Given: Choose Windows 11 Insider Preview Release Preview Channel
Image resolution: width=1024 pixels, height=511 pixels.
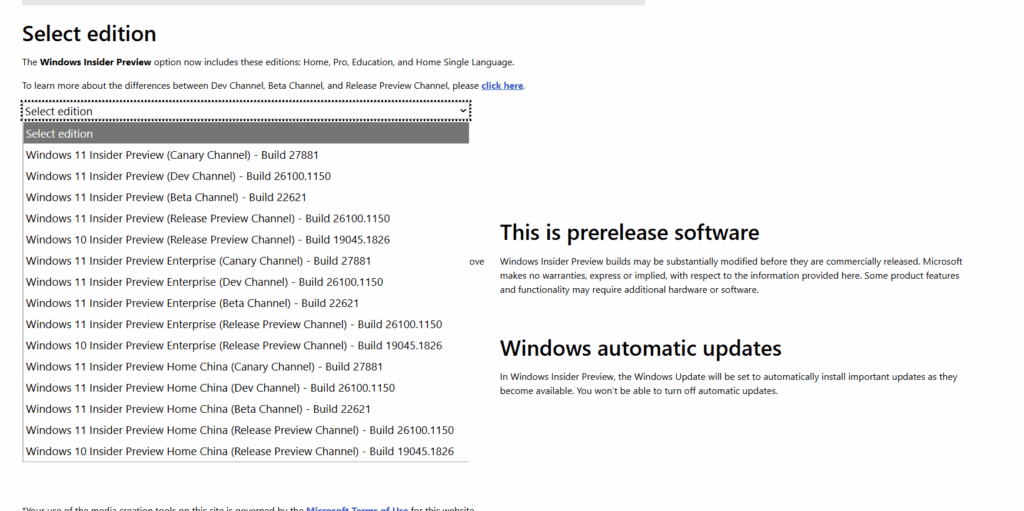Looking at the screenshot, I should coord(207,218).
